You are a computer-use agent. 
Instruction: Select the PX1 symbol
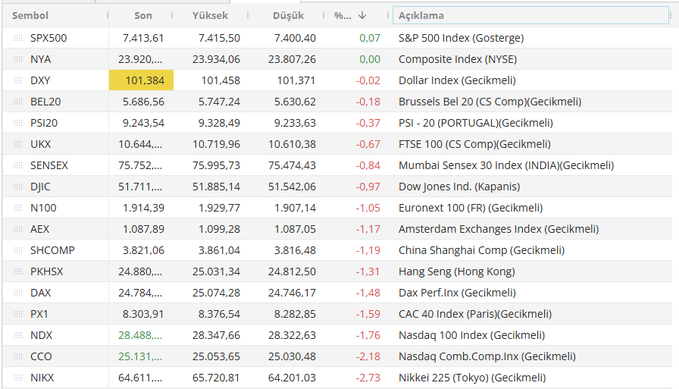[x=39, y=314]
